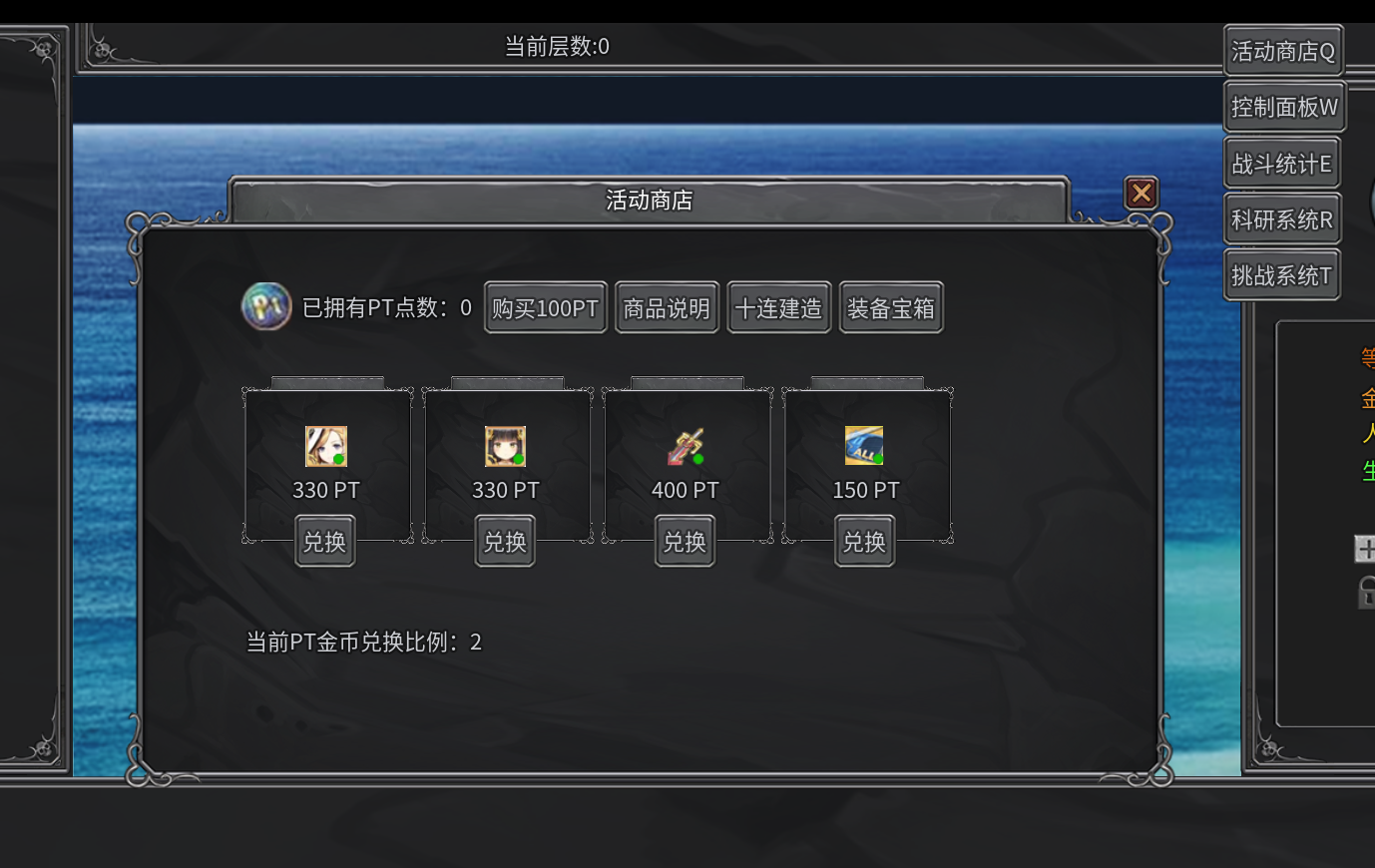Show 战斗统计E battle statistics

tap(1282, 163)
